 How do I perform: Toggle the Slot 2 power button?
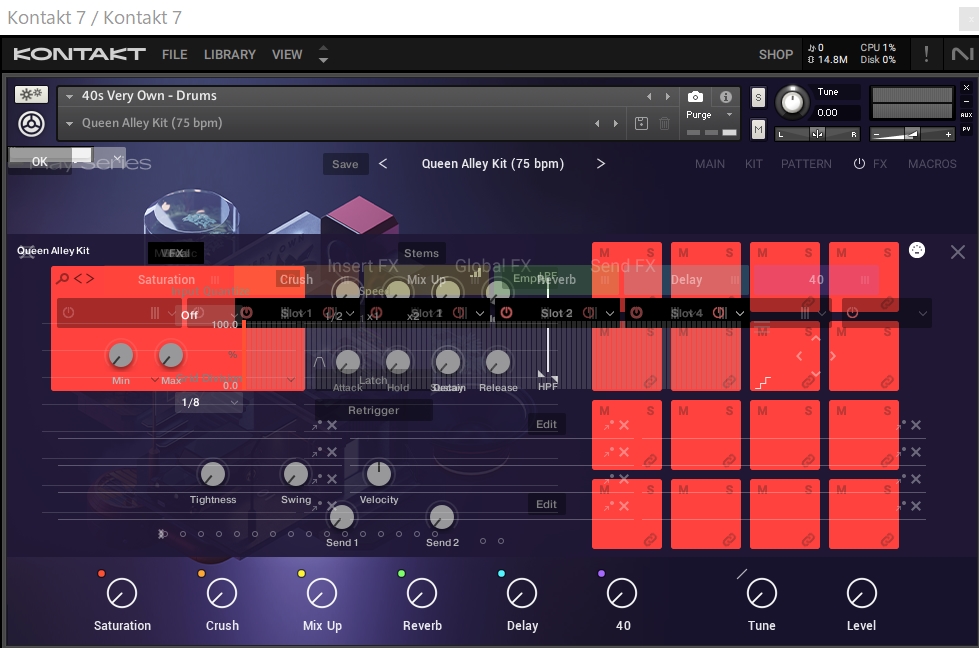pyautogui.click(x=506, y=312)
